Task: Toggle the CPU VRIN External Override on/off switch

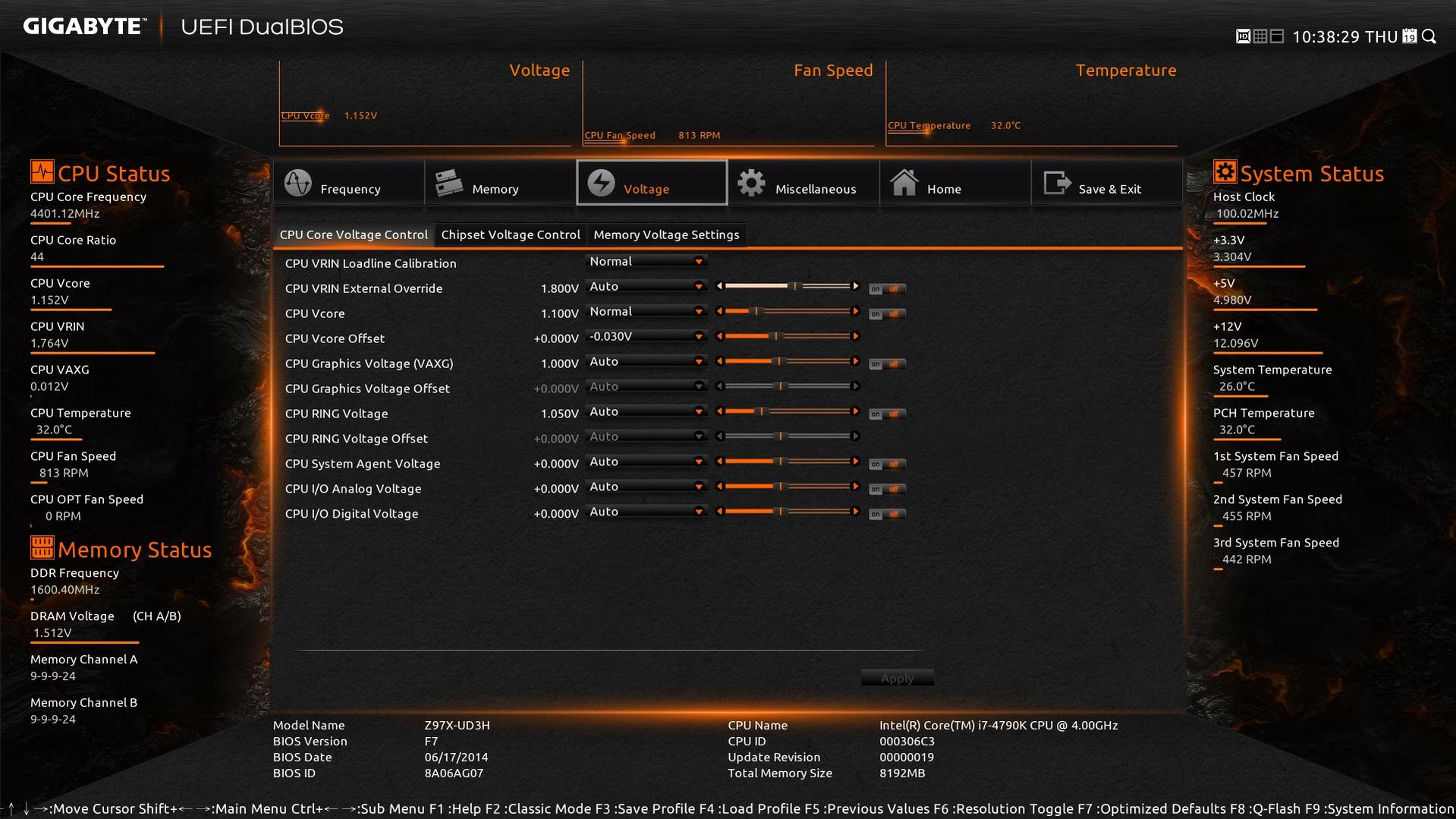Action: pyautogui.click(x=887, y=289)
